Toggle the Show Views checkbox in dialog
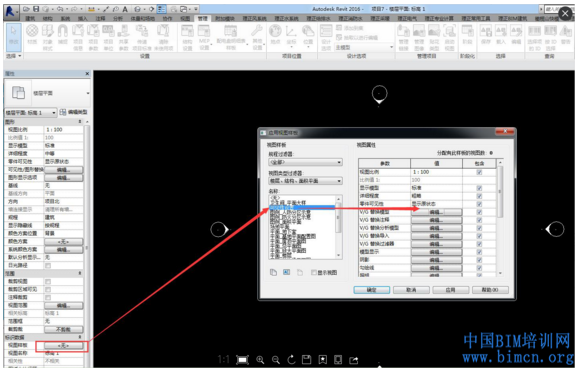Screen dimensions: 579x371 click(x=314, y=272)
